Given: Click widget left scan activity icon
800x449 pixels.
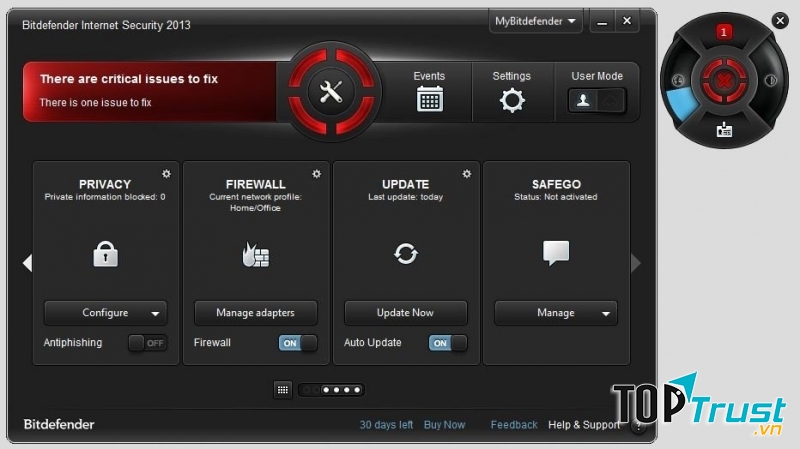Looking at the screenshot, I should (677, 80).
